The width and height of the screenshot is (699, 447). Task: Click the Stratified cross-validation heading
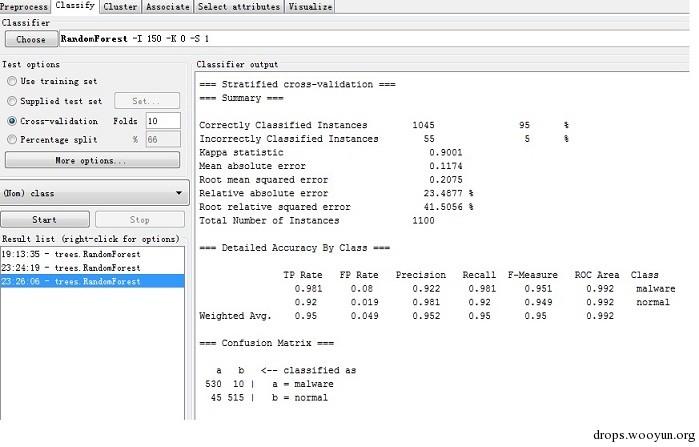[297, 84]
